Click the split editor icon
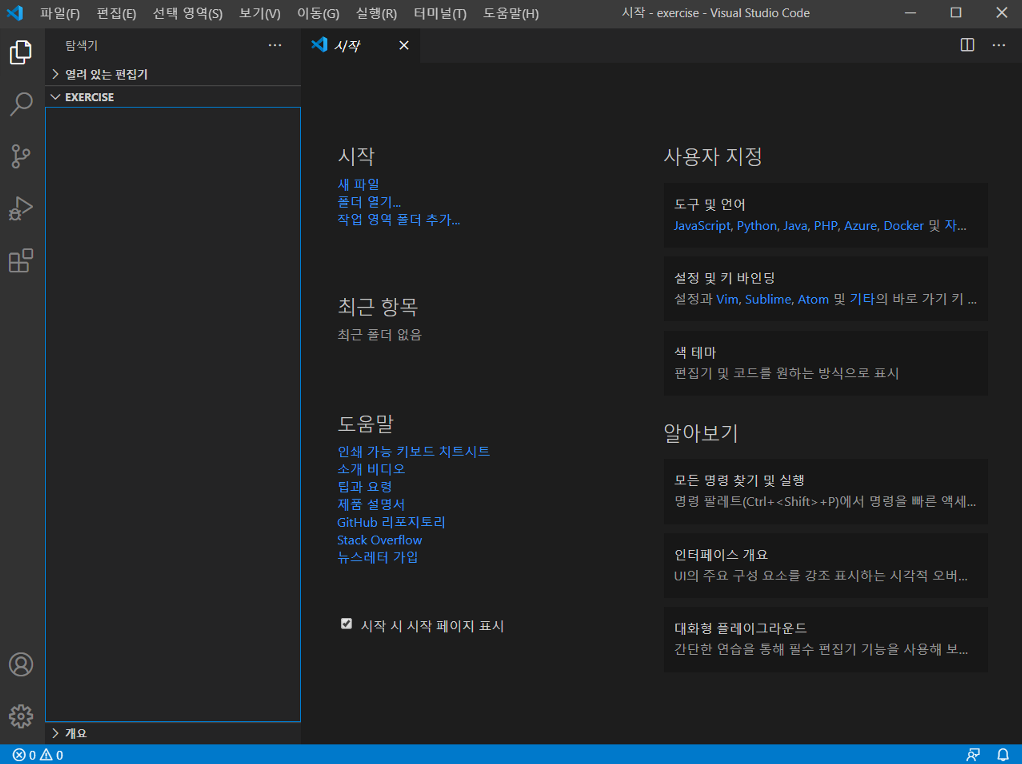 pos(967,45)
